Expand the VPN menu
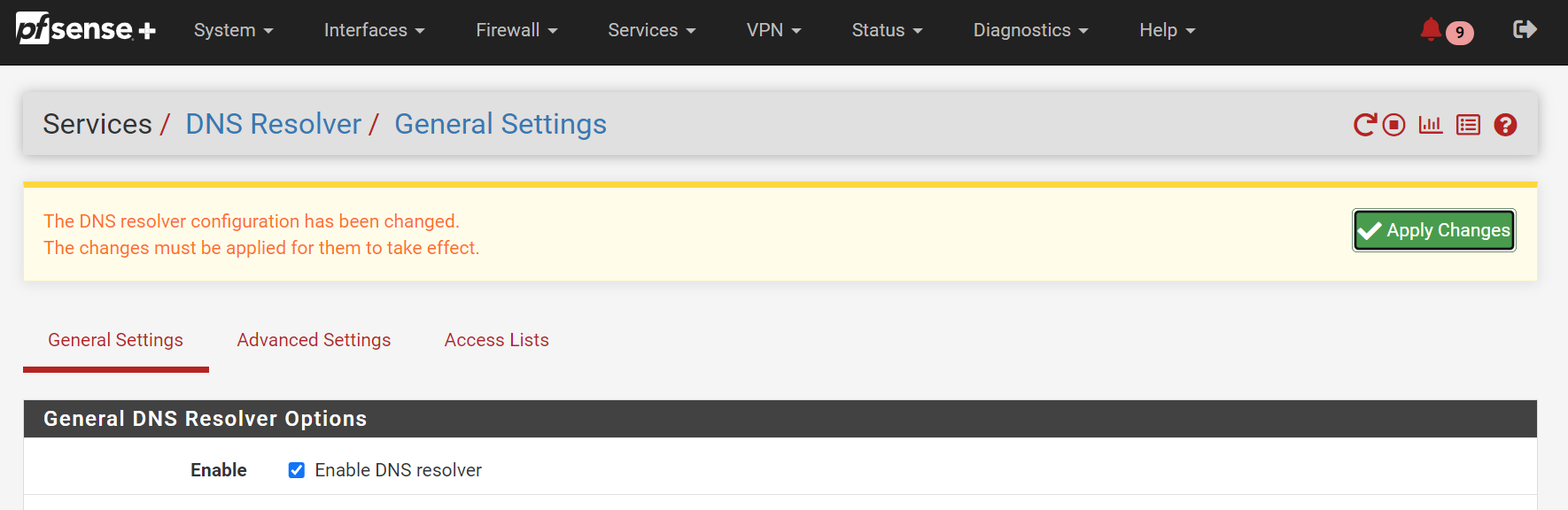The width and height of the screenshot is (1568, 510). [773, 30]
